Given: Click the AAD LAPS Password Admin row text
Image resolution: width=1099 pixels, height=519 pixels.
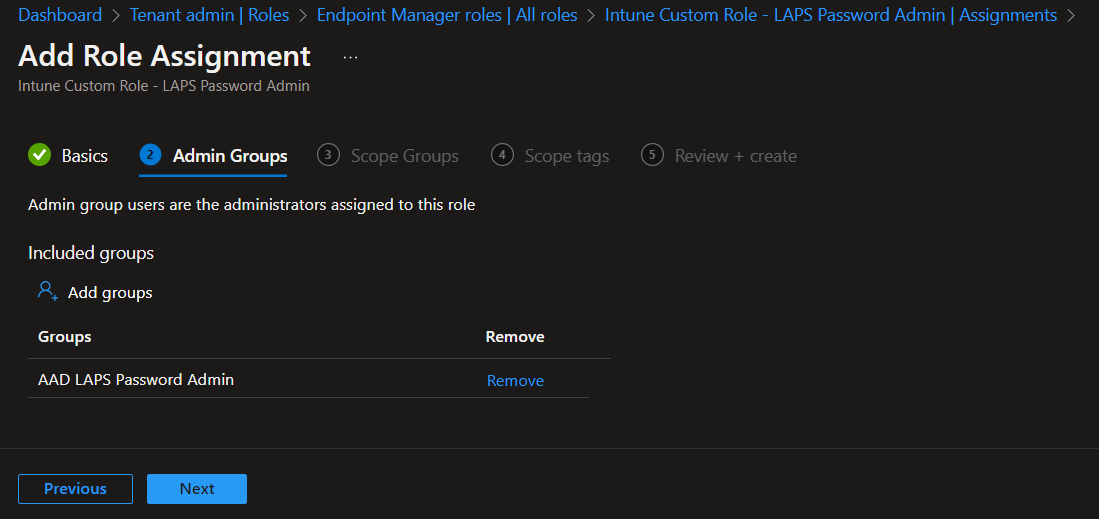Looking at the screenshot, I should pos(136,379).
